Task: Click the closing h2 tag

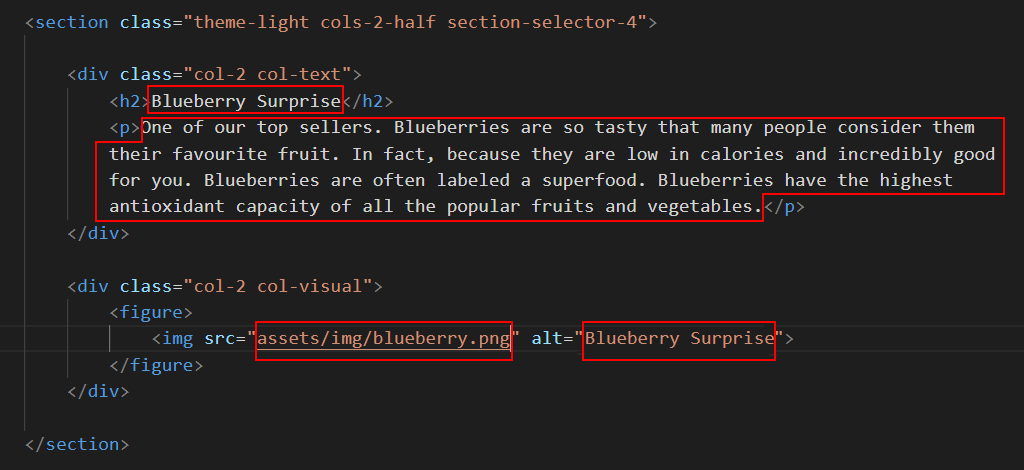Action: [368, 101]
